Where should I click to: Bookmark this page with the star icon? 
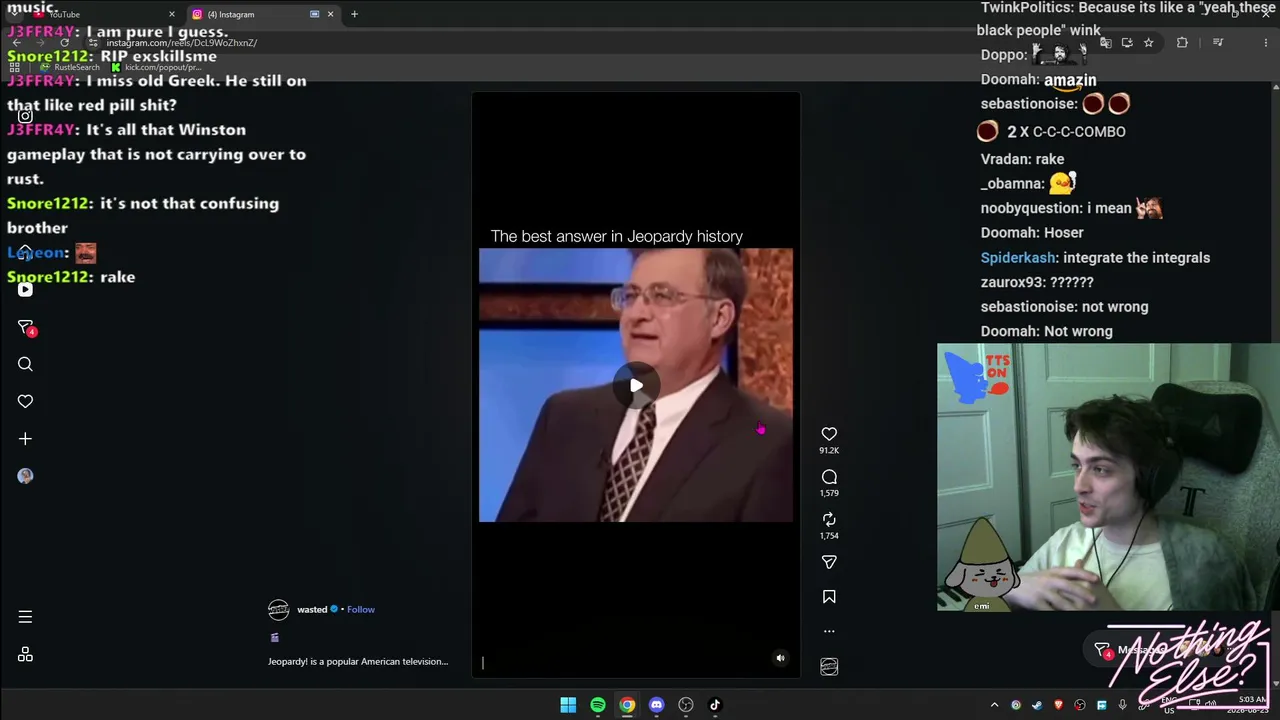click(x=1149, y=43)
